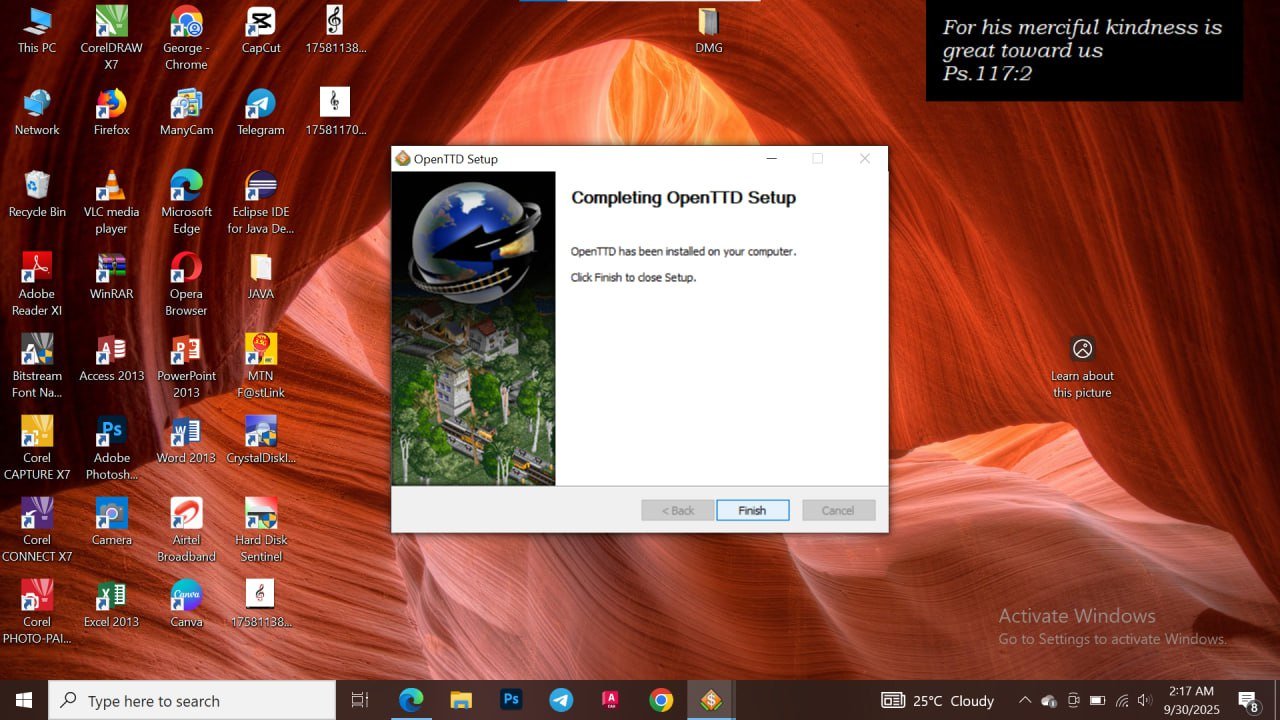Select the Bitstream Font Navigator shortcut
This screenshot has height=720, width=1280.
point(37,366)
